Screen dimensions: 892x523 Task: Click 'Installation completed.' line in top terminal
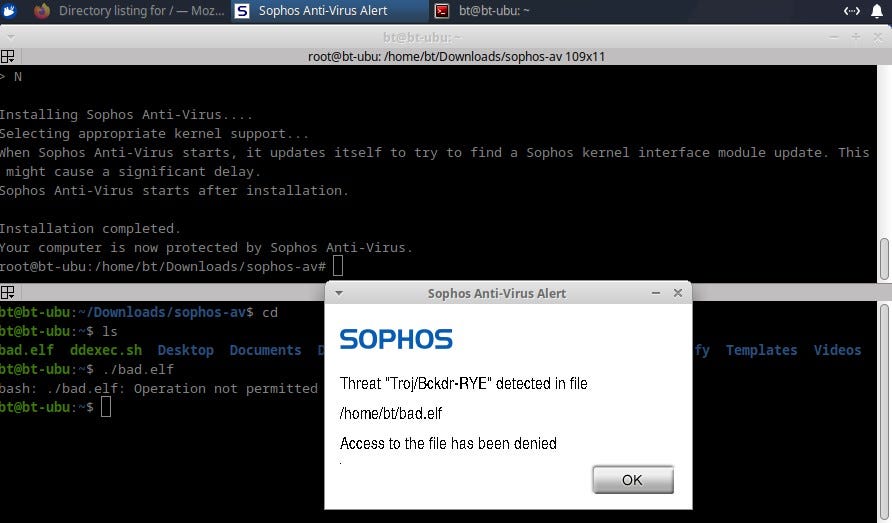(90, 228)
